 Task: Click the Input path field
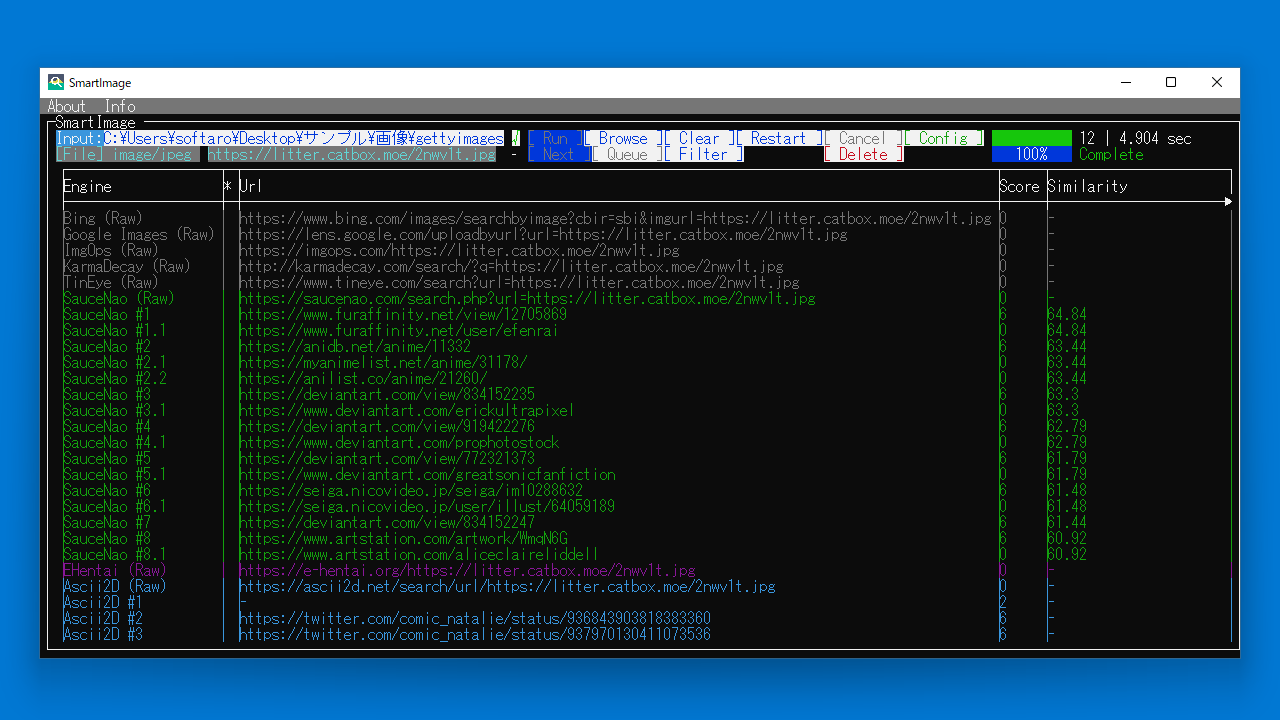pyautogui.click(x=304, y=139)
